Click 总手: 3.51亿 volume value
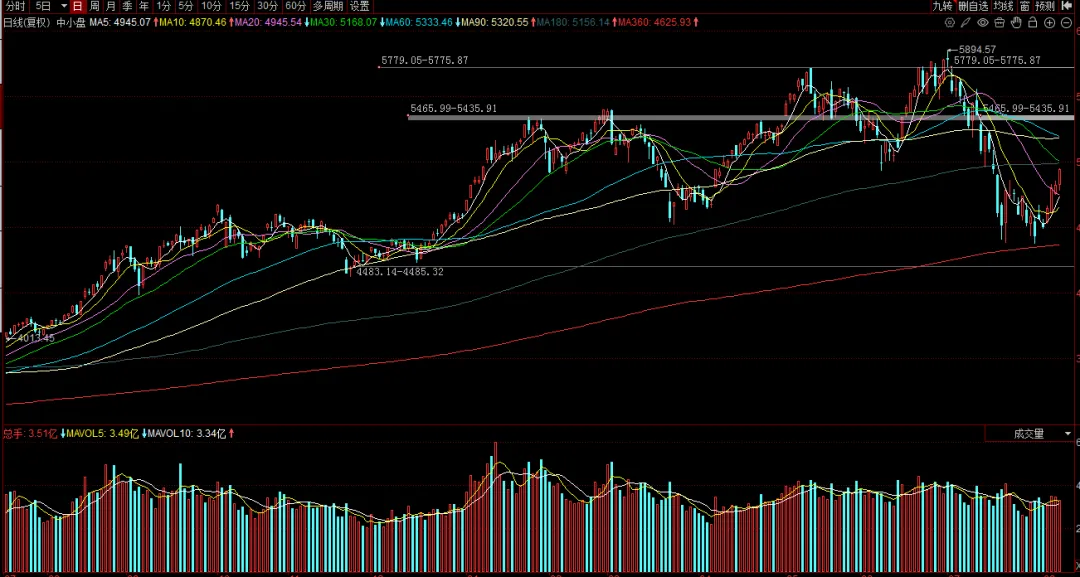The height and width of the screenshot is (577, 1080). (30, 434)
